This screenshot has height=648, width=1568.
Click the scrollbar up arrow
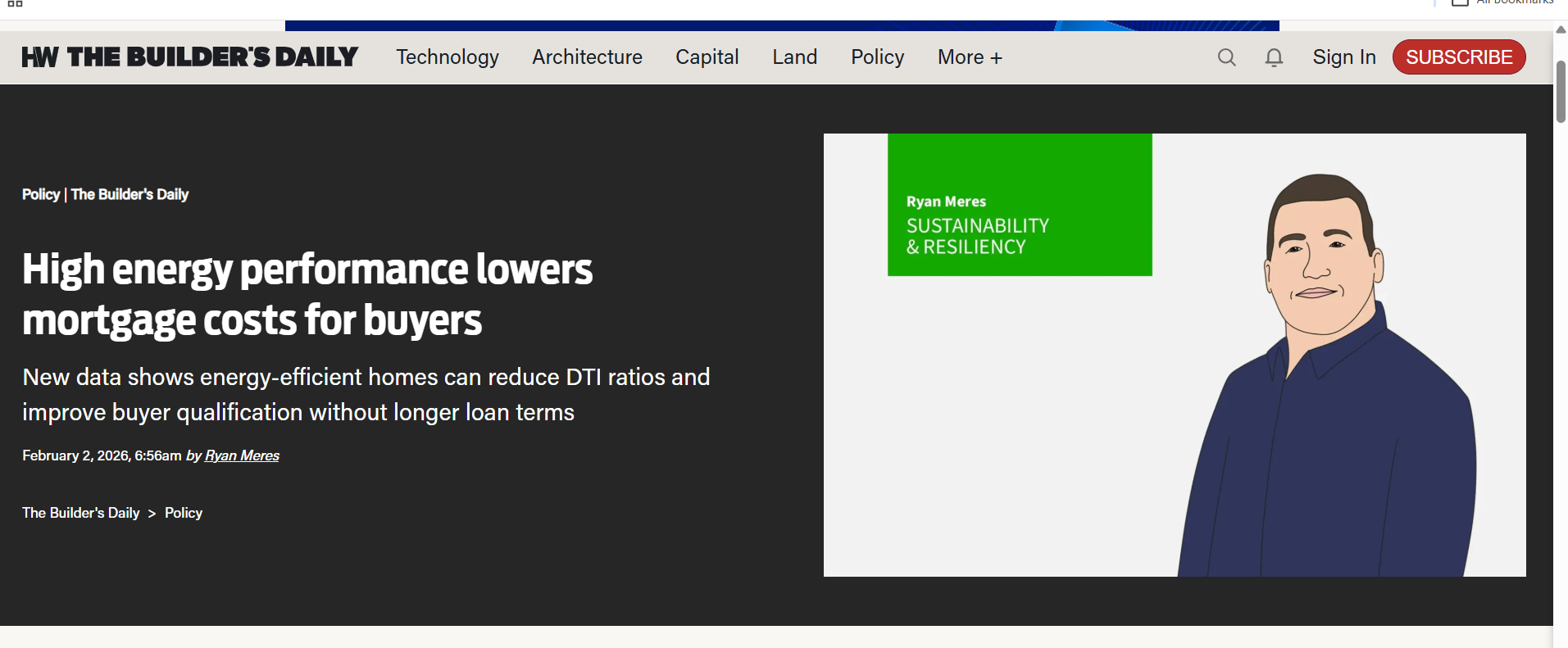pos(1561,29)
